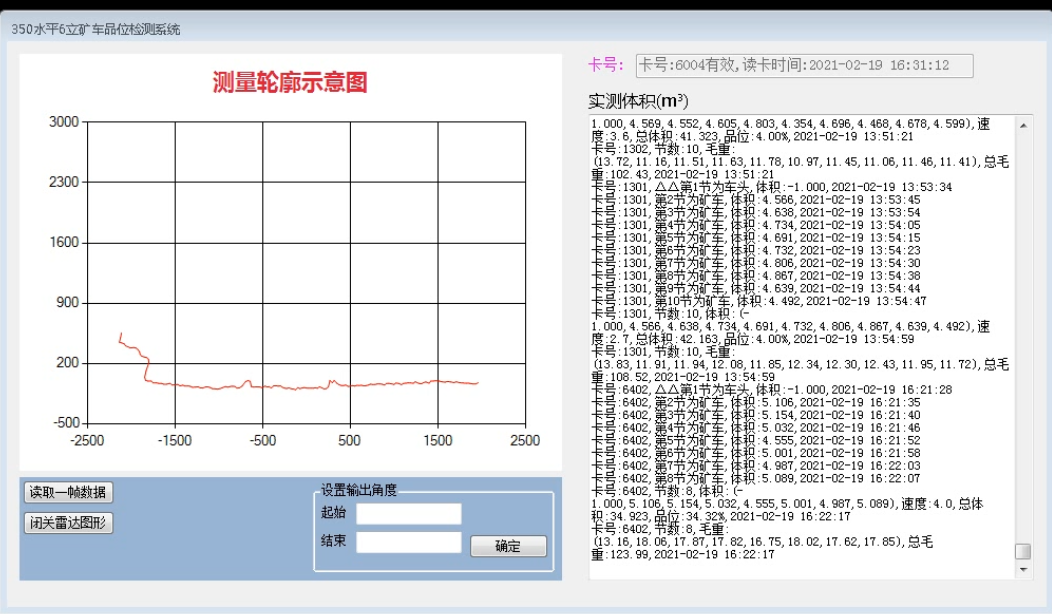Click y-axis label 3000
Screen dimensions: 1052x614
pos(64,121)
